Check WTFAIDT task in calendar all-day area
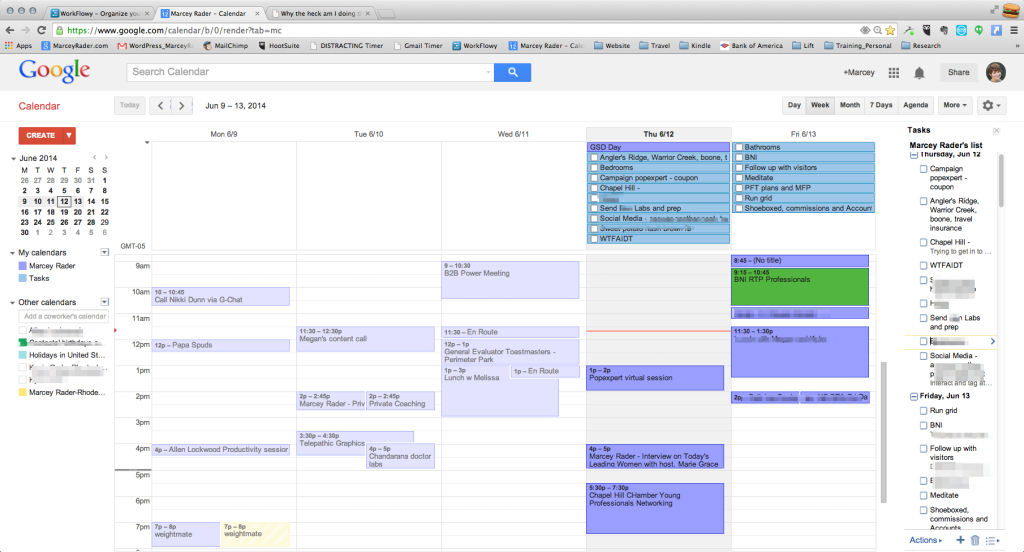This screenshot has height=552, width=1024. (x=594, y=239)
